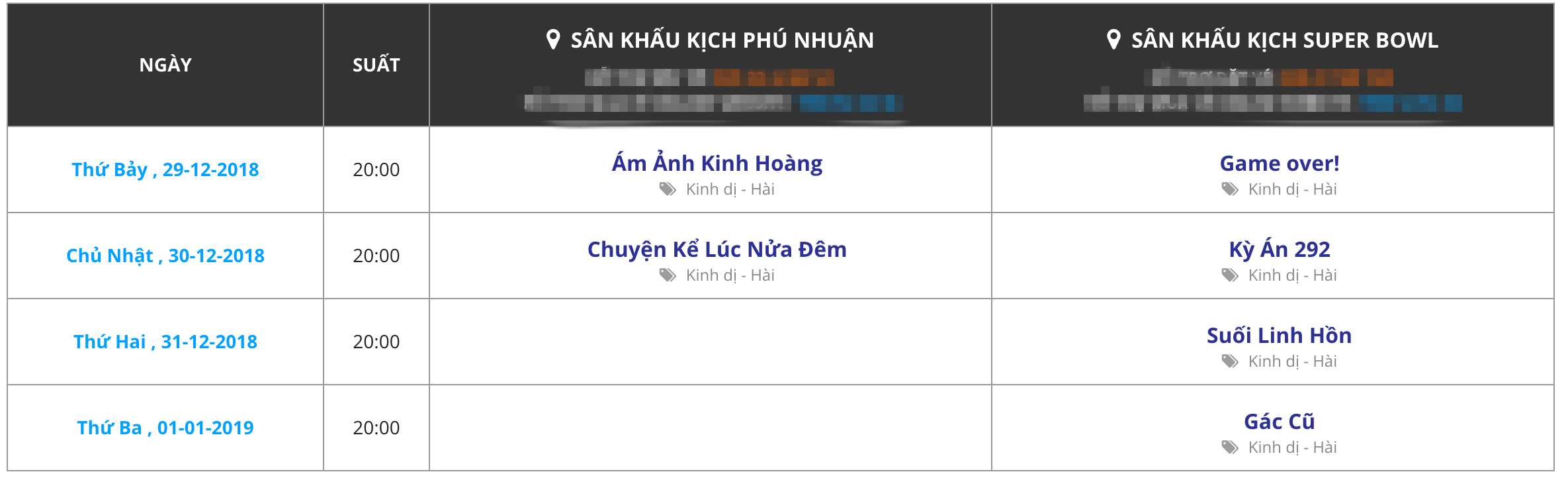Select date Chủ Nhật, 30-12-2018
Viewport: 1568px width, 478px height.
pyautogui.click(x=165, y=256)
